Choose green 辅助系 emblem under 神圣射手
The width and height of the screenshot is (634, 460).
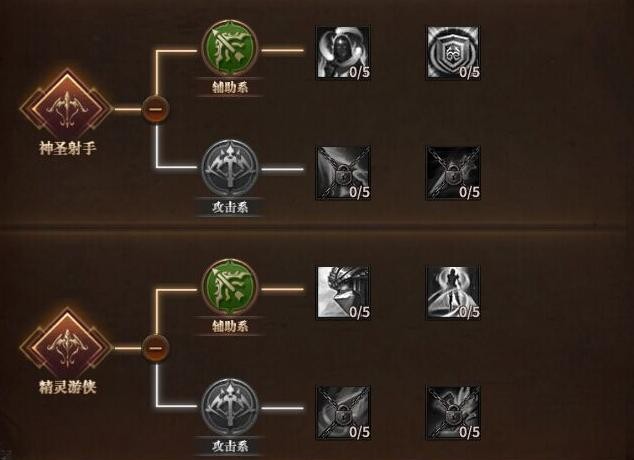click(230, 49)
